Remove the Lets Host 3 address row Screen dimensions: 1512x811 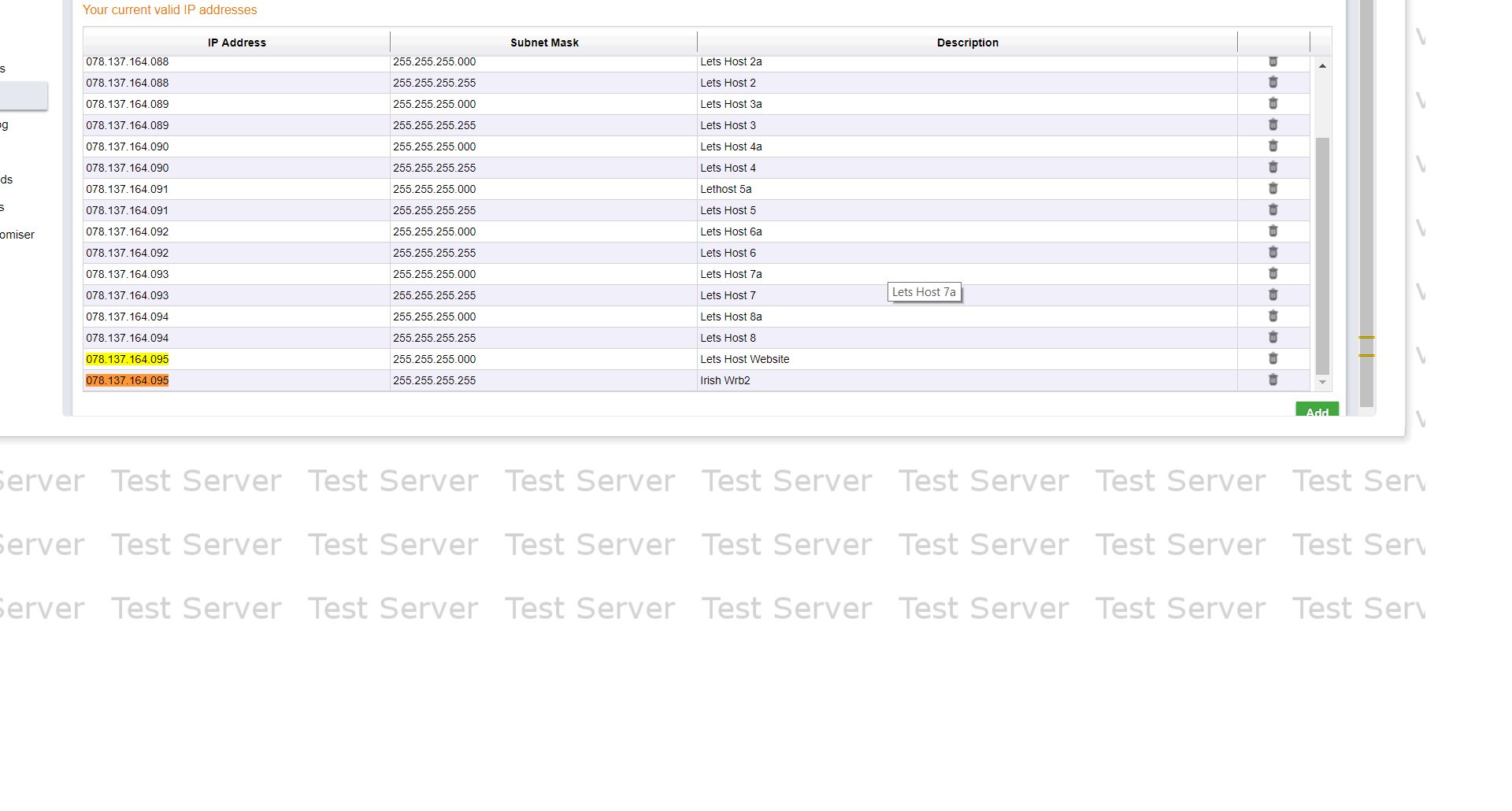[1273, 125]
